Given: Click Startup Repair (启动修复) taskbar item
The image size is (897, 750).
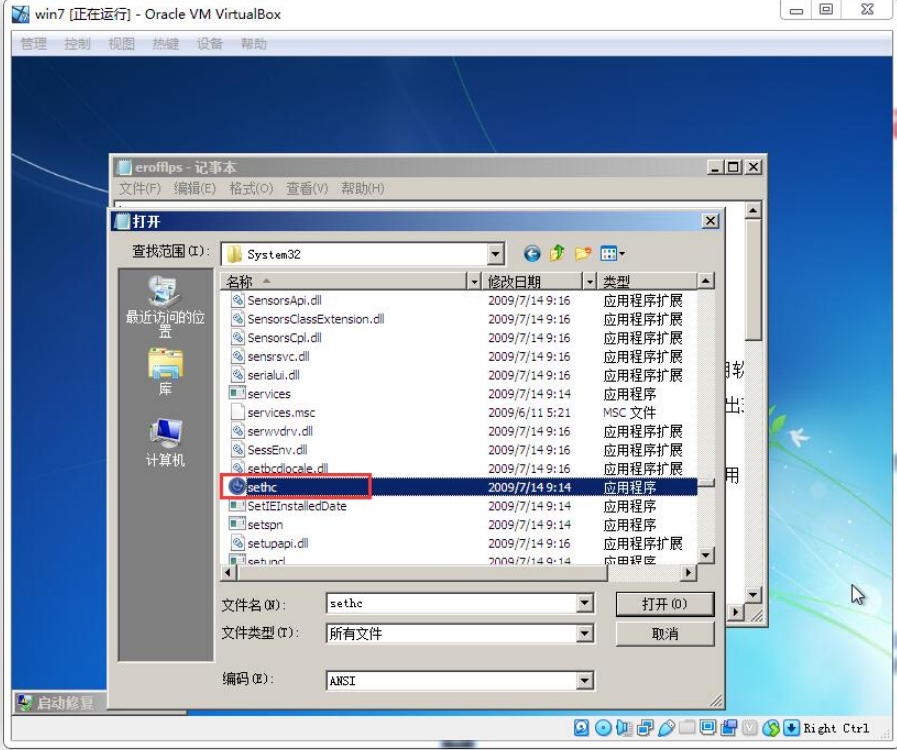Looking at the screenshot, I should 60,703.
